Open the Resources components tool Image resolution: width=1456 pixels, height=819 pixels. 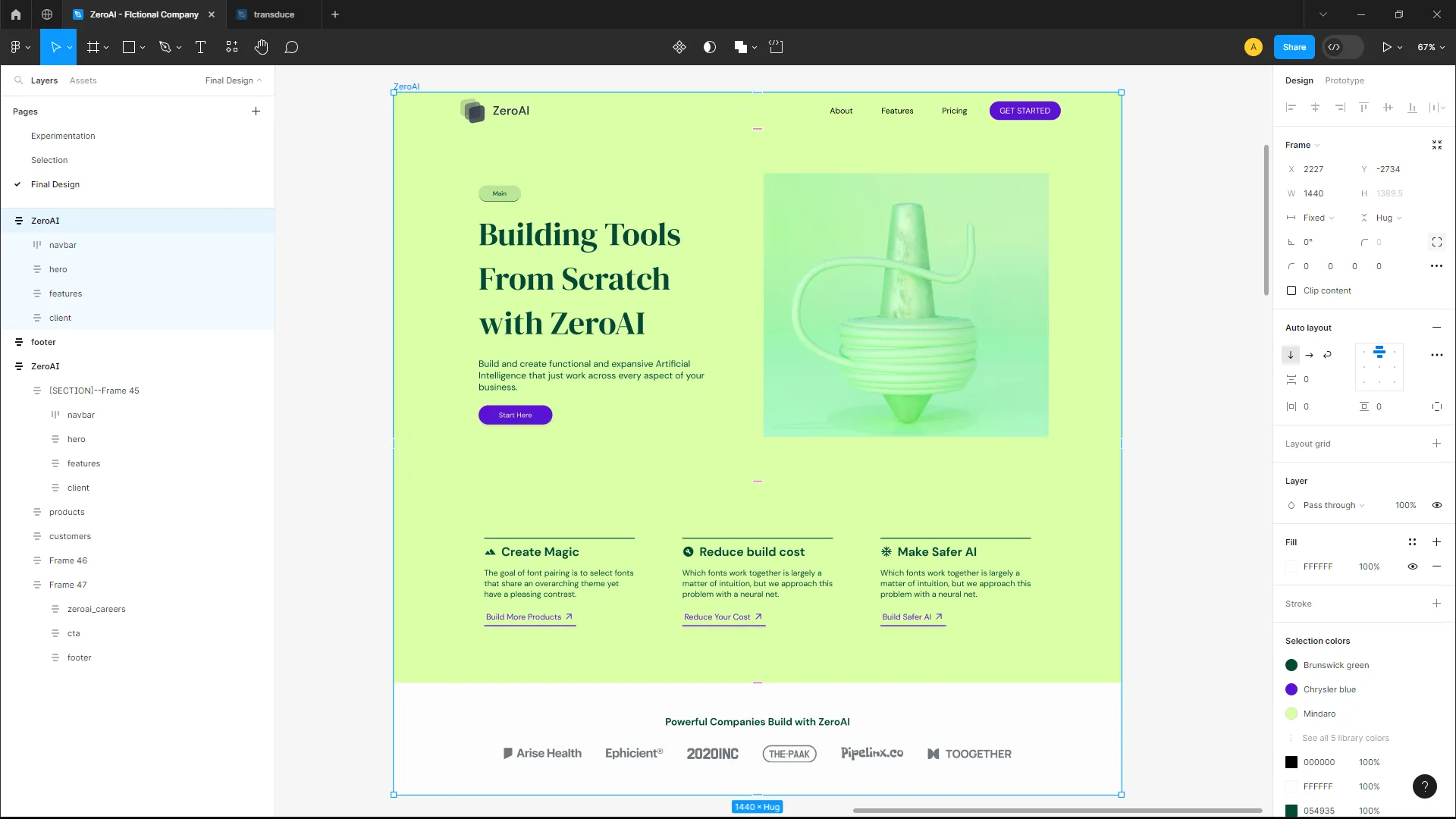click(x=231, y=47)
